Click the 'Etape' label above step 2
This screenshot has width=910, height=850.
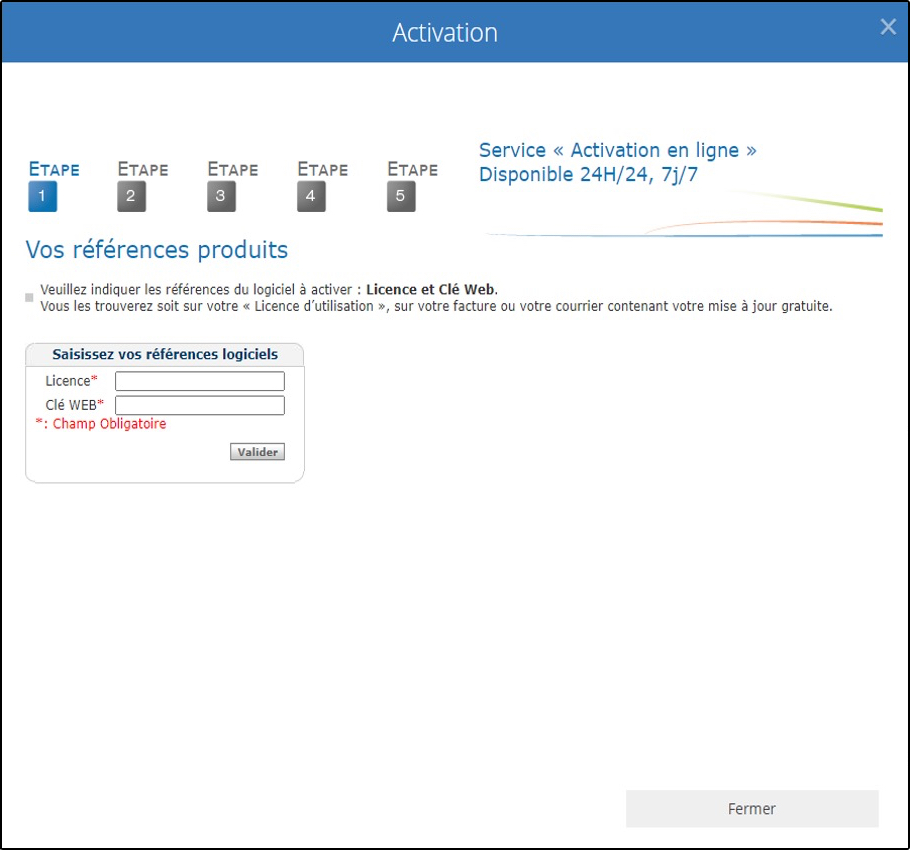click(x=143, y=169)
